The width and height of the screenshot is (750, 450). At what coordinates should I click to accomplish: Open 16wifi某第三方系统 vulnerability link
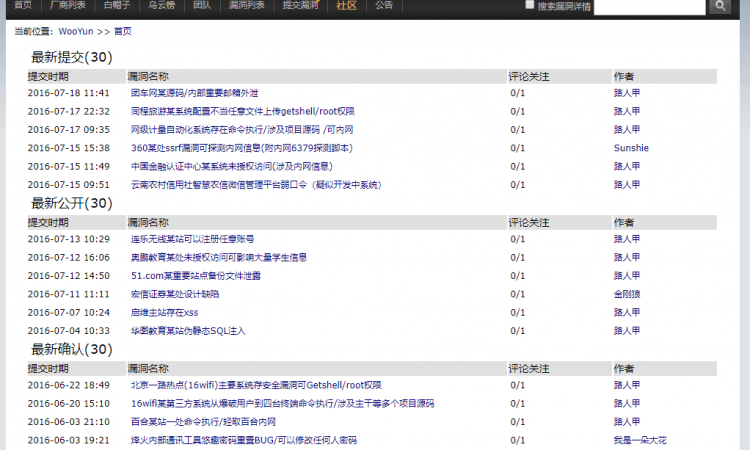tap(282, 404)
